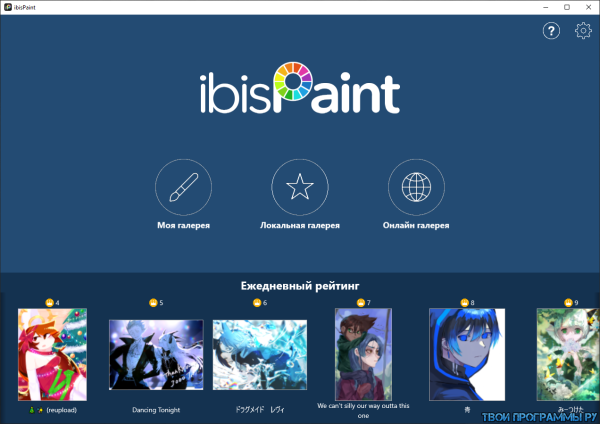Minimize the ibisPaint window
This screenshot has width=600, height=424.
pyautogui.click(x=546, y=7)
